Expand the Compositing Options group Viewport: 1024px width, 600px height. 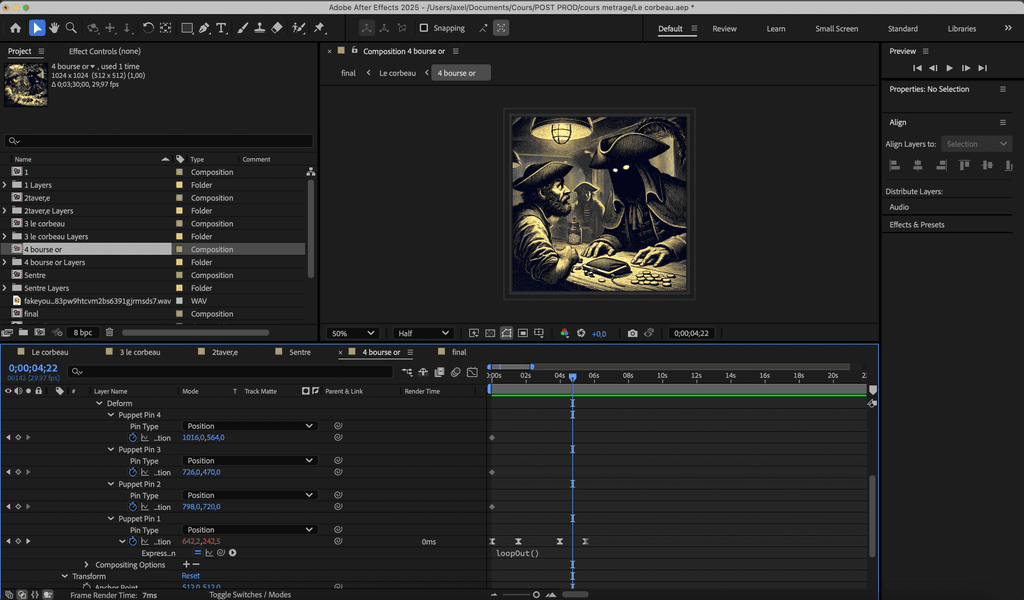coord(87,565)
